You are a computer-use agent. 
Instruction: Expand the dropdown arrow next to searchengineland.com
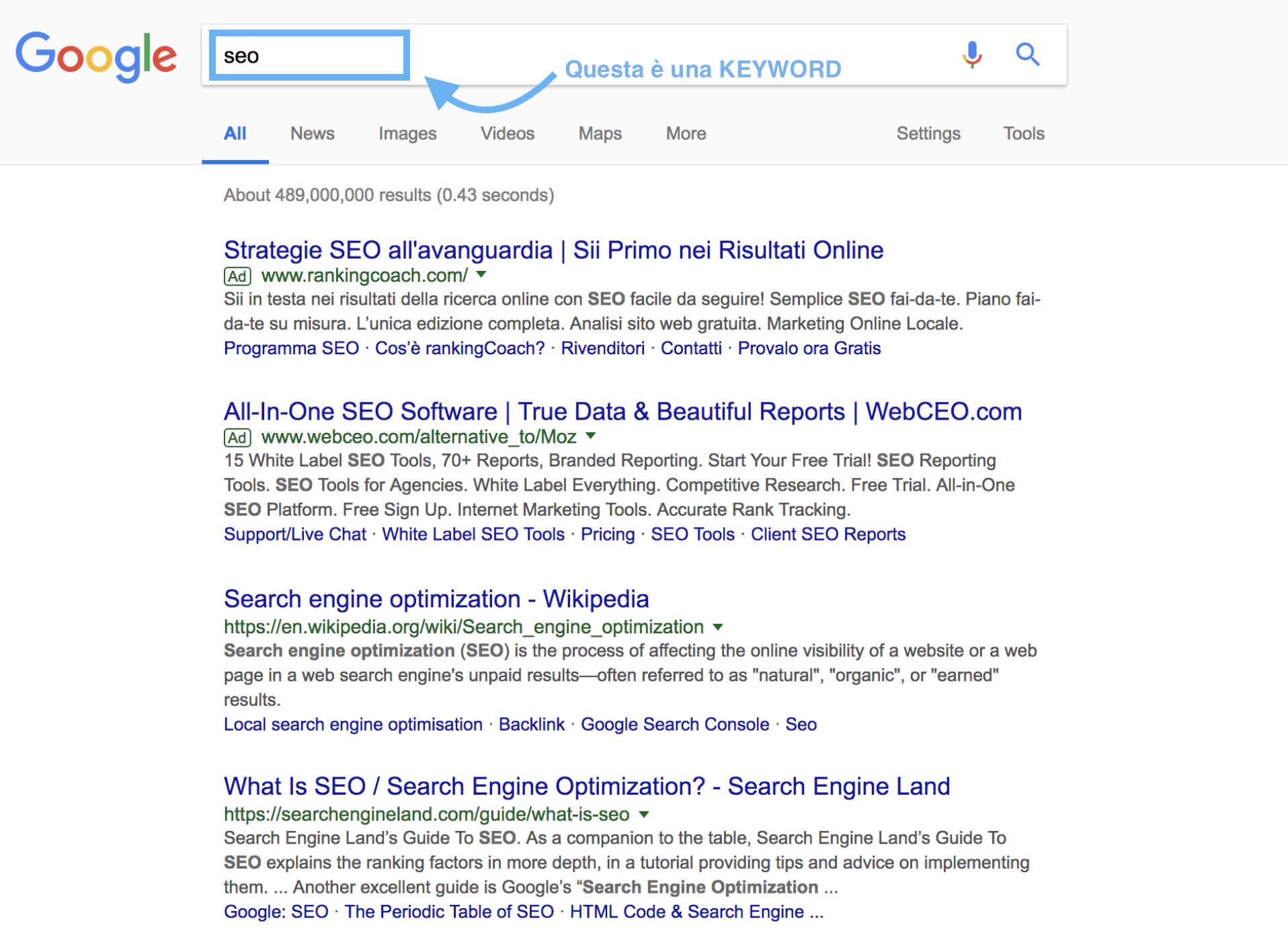(643, 814)
